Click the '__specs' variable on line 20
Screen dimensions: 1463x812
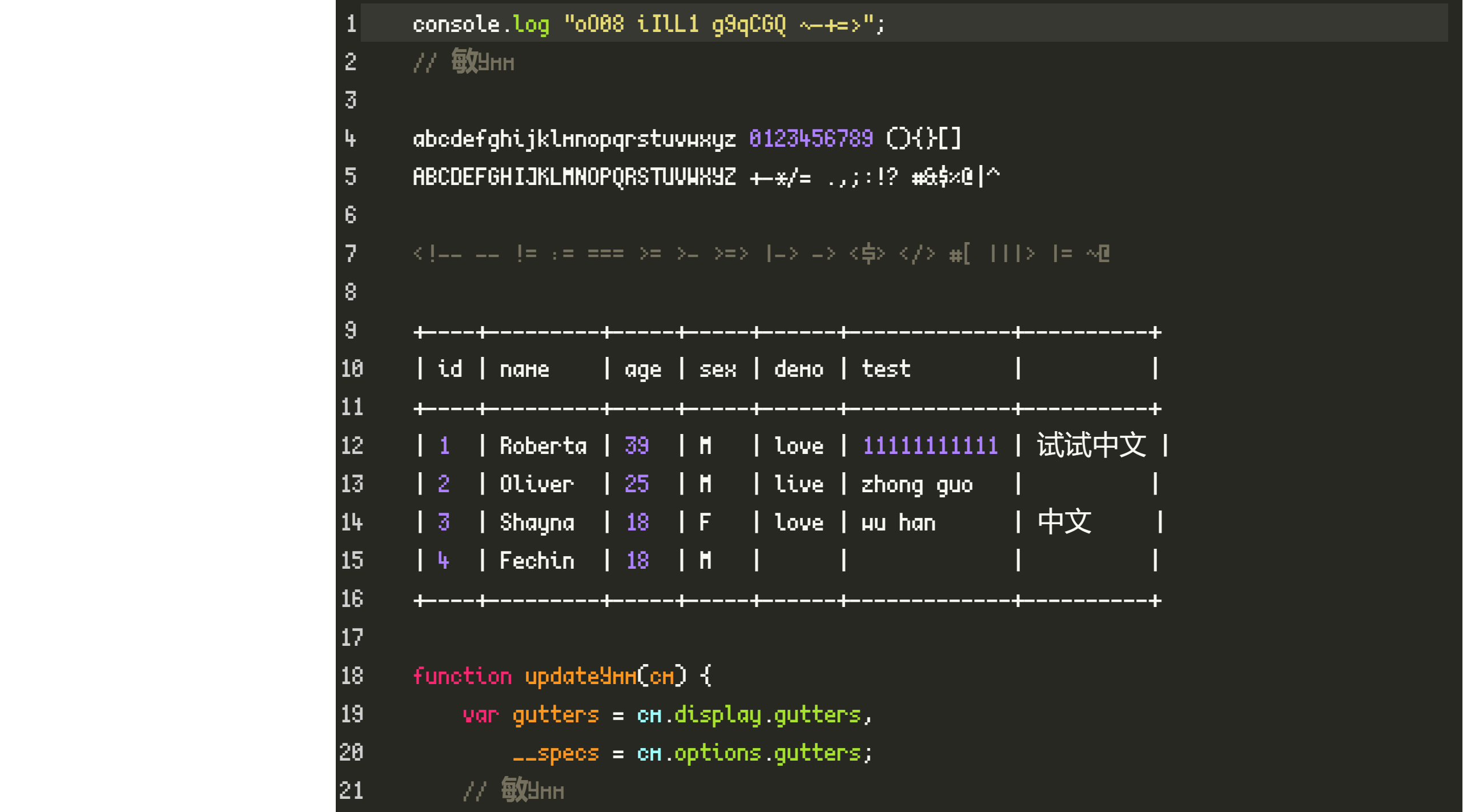(x=556, y=754)
